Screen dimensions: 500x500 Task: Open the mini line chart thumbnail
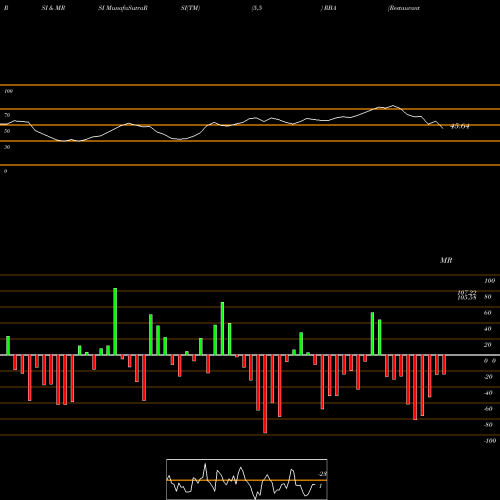247,479
